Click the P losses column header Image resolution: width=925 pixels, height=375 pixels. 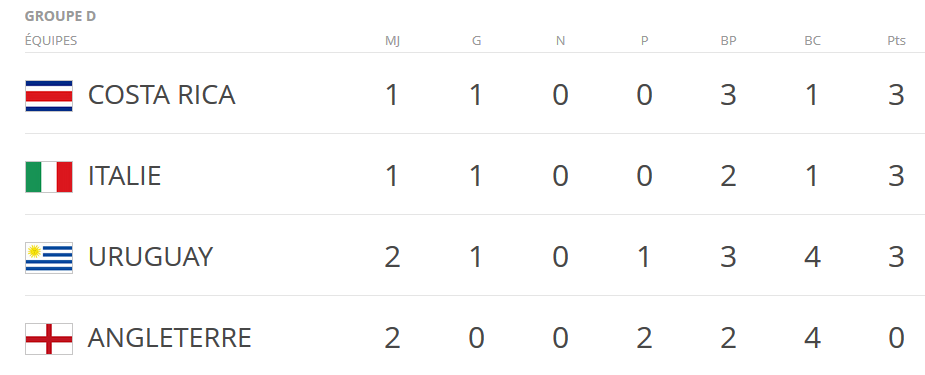tap(644, 41)
